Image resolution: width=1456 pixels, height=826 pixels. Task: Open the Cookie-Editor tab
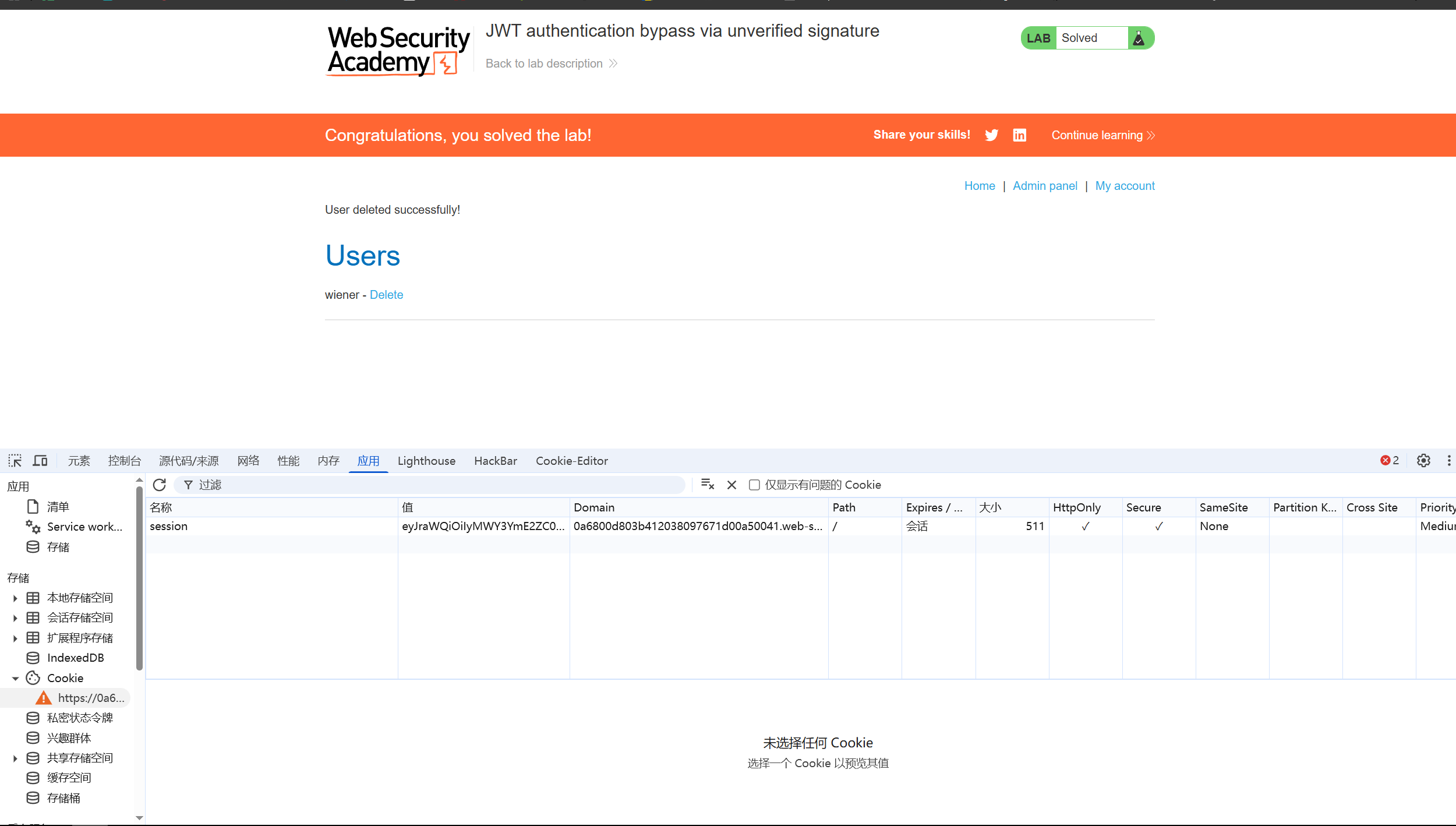click(571, 461)
